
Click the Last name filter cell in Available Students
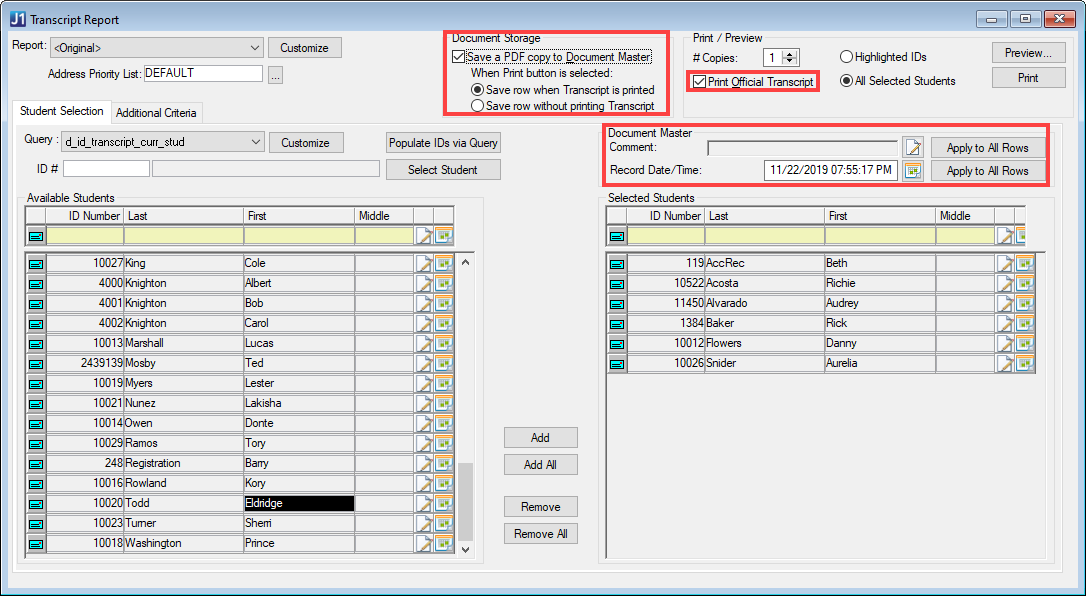[184, 236]
